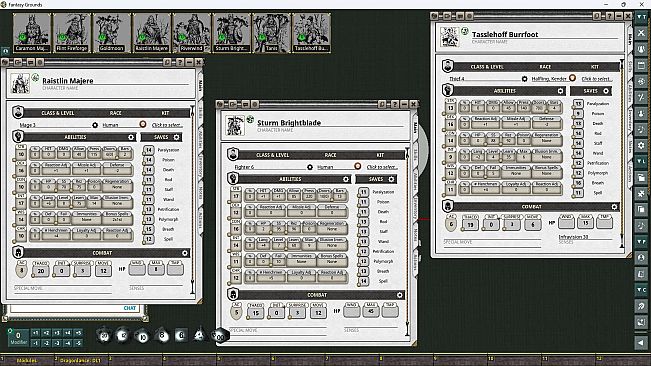Screen dimensions: 651x366
Task: Open Halfling, Kender race link icon
Action: click(572, 78)
